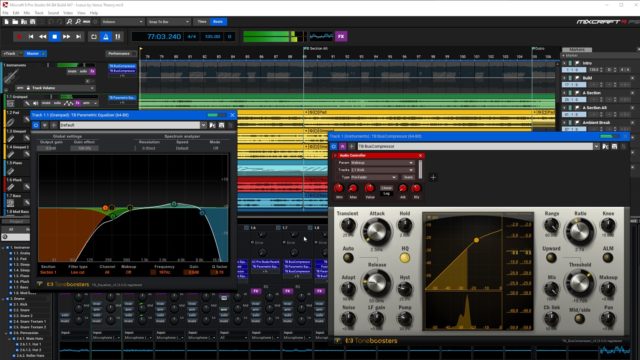Click the +Track button
The image size is (640, 360).
tap(9, 53)
